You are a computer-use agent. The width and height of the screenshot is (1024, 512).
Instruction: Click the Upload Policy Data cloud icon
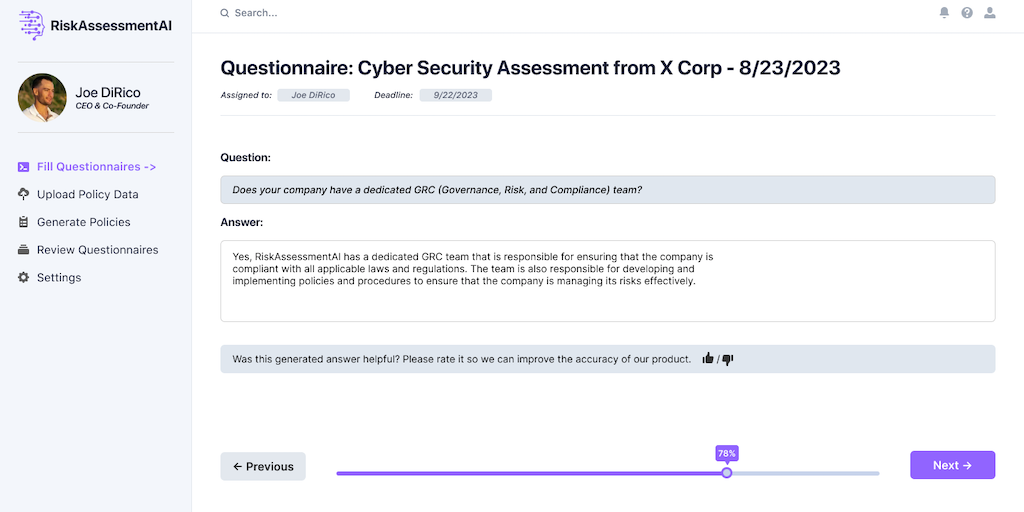[24, 194]
